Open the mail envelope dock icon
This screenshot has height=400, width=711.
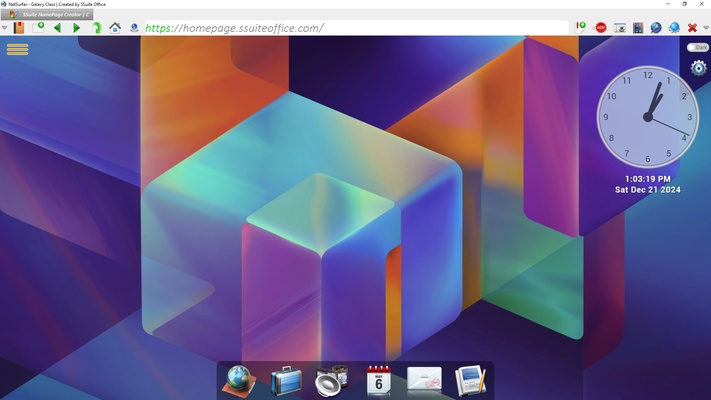424,379
